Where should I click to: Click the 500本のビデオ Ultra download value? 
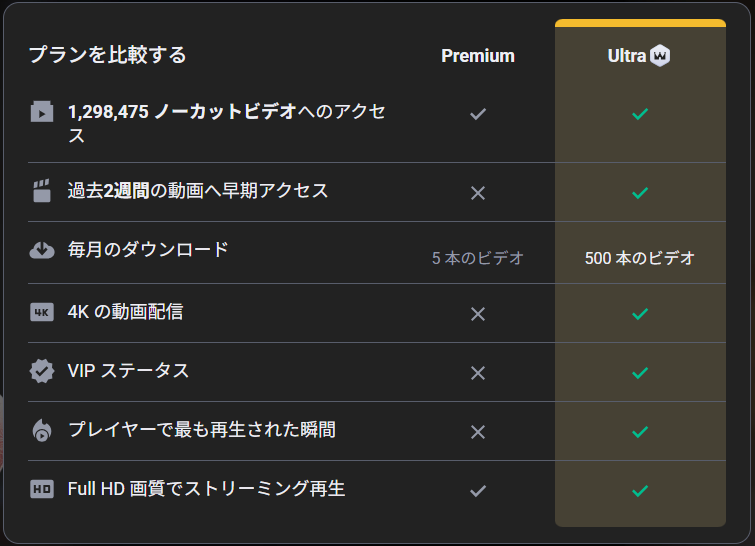coord(640,258)
